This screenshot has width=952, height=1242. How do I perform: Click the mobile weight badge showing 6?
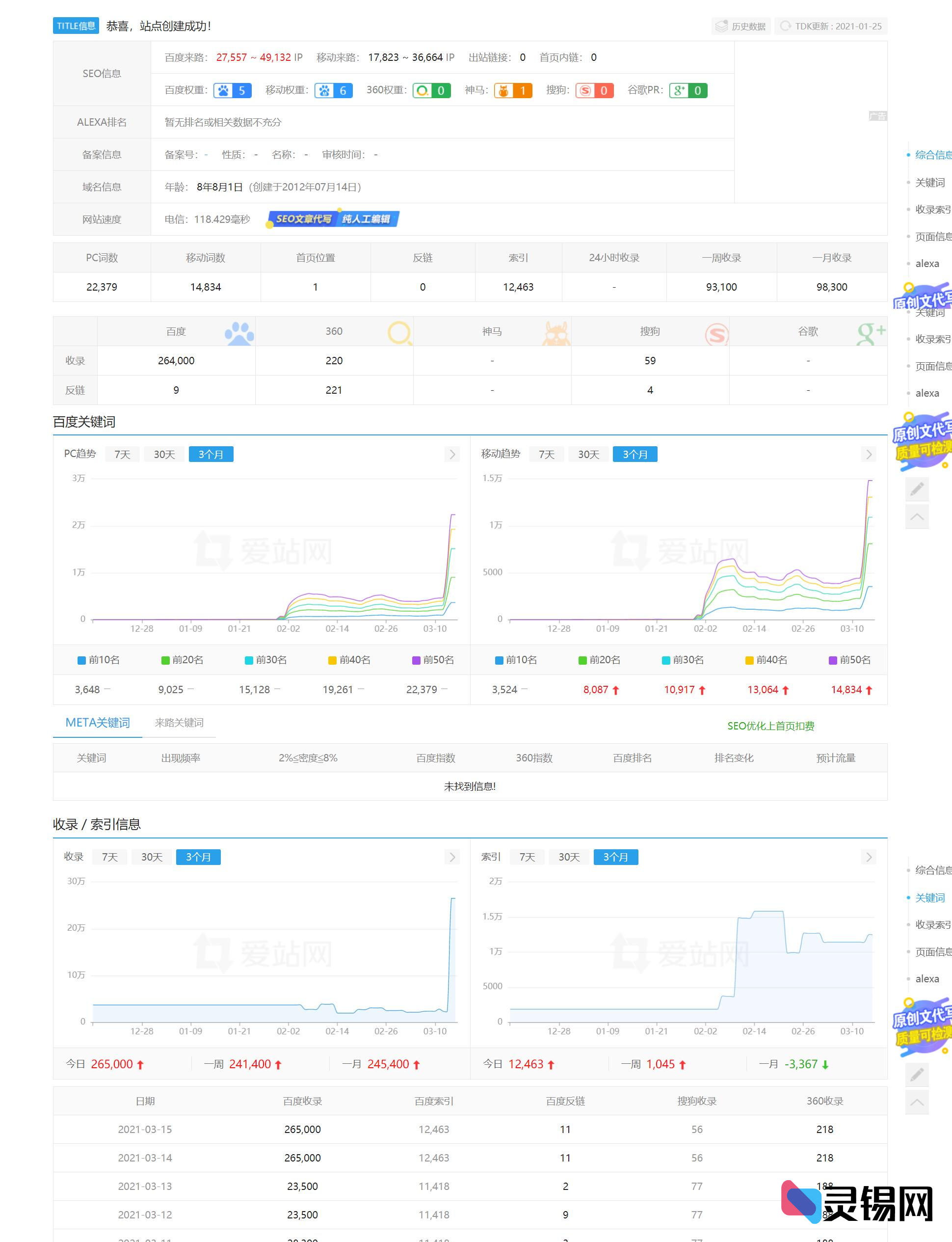click(334, 91)
